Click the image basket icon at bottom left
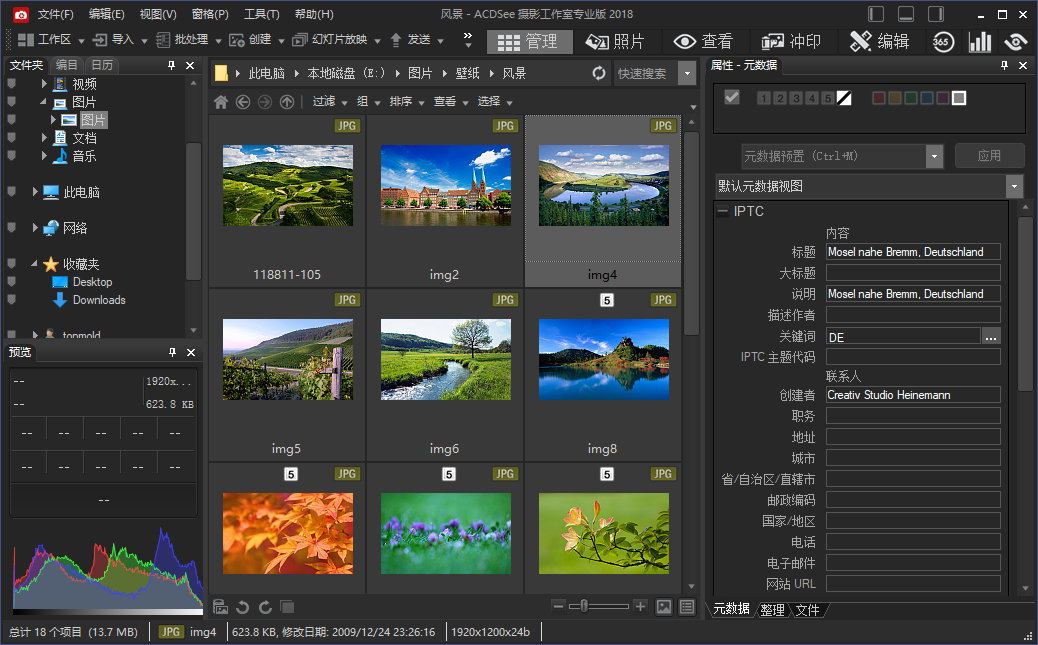The height and width of the screenshot is (645, 1038). (x=220, y=607)
